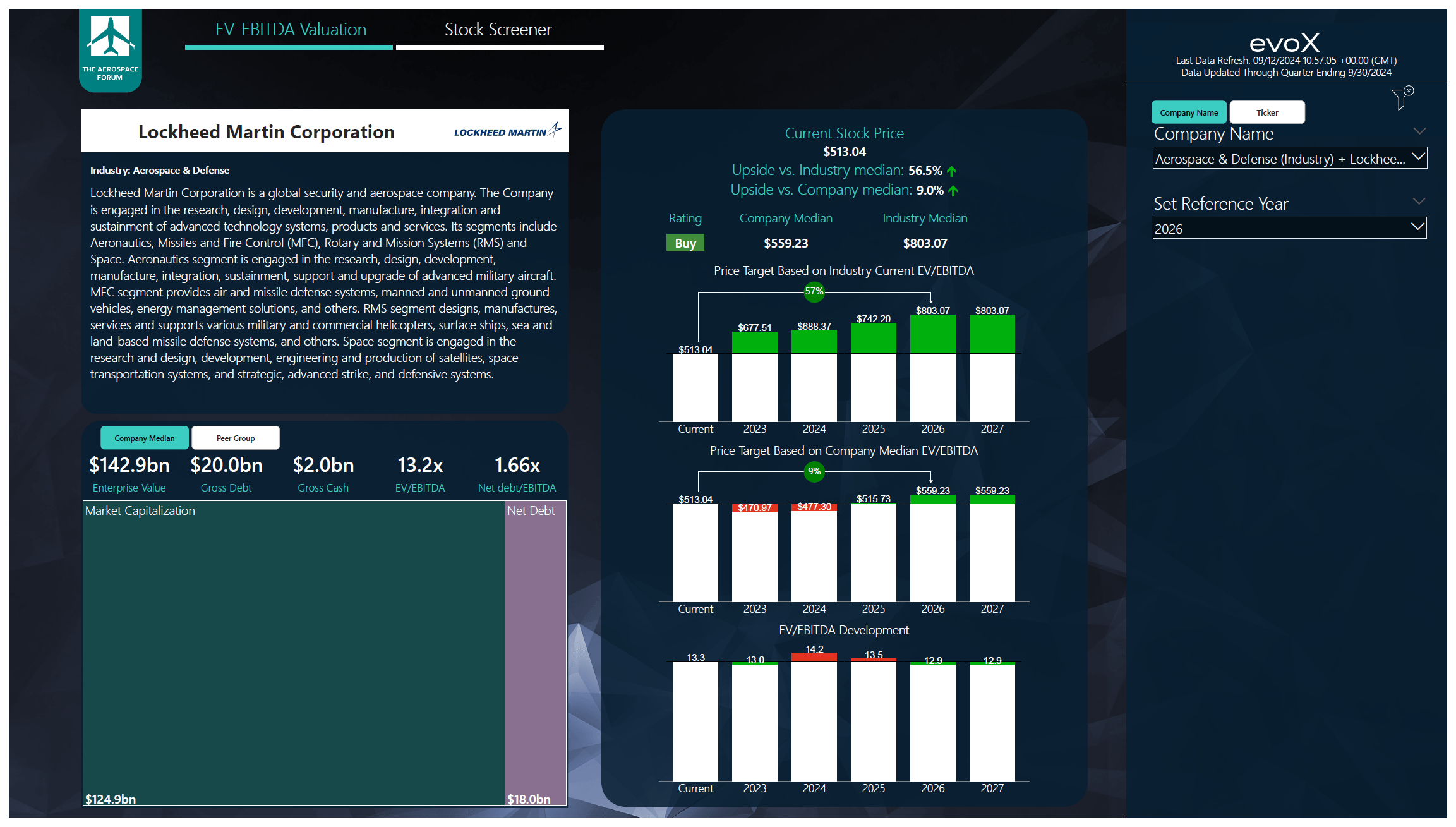Clear the filter using the x icon
Image resolution: width=1456 pixels, height=827 pixels.
[1410, 90]
